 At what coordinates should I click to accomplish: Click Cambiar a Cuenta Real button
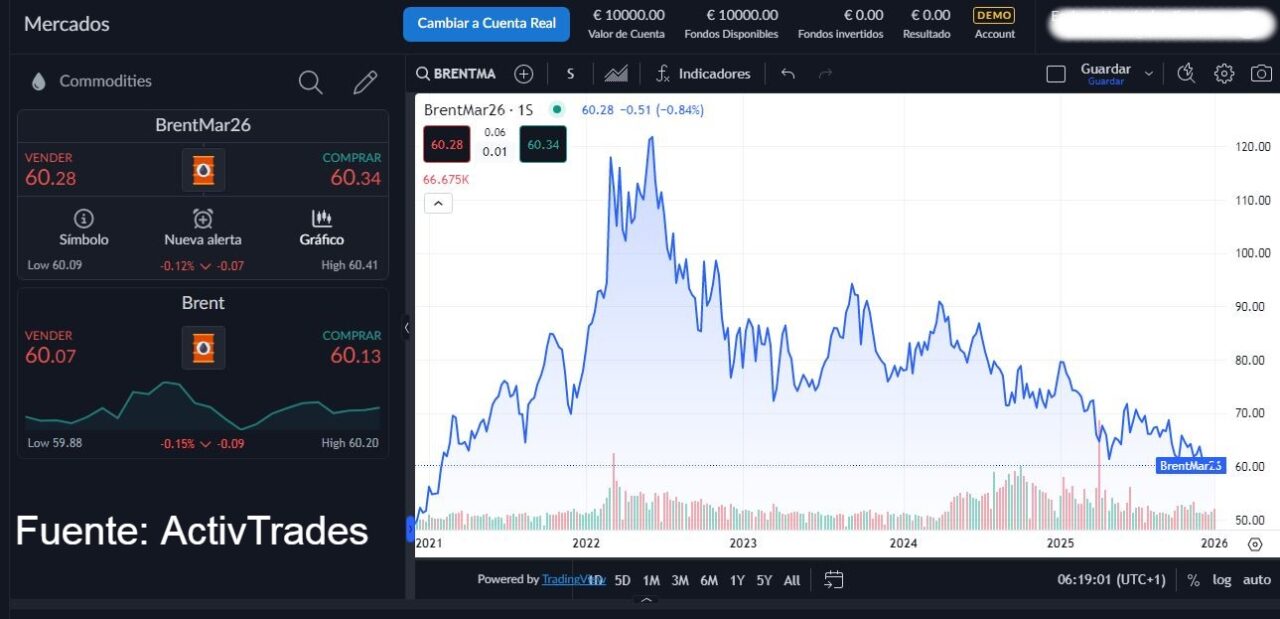coord(486,24)
